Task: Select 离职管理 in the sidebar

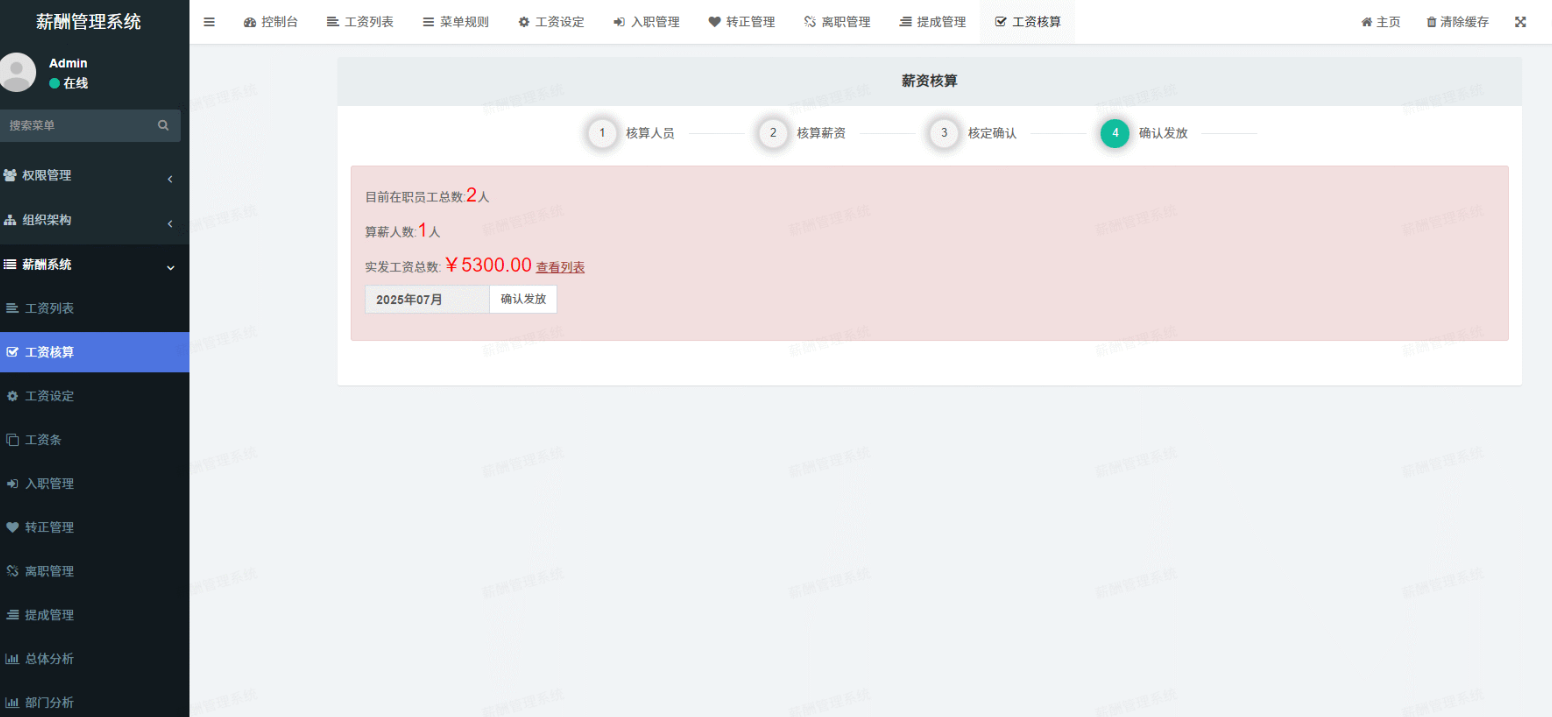Action: pyautogui.click(x=49, y=572)
